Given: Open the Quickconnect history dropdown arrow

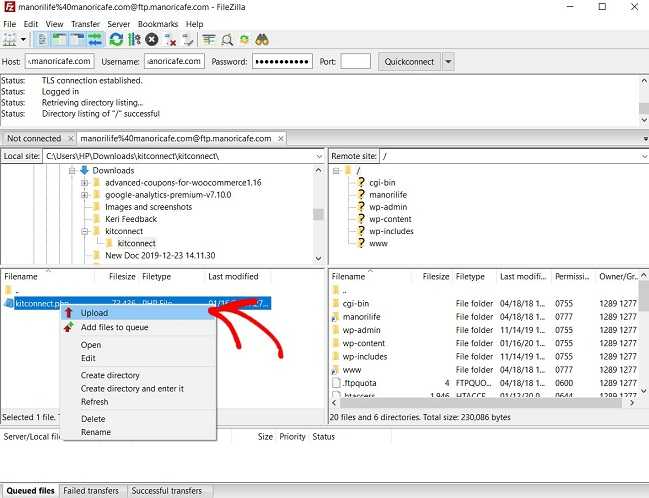Looking at the screenshot, I should [448, 61].
